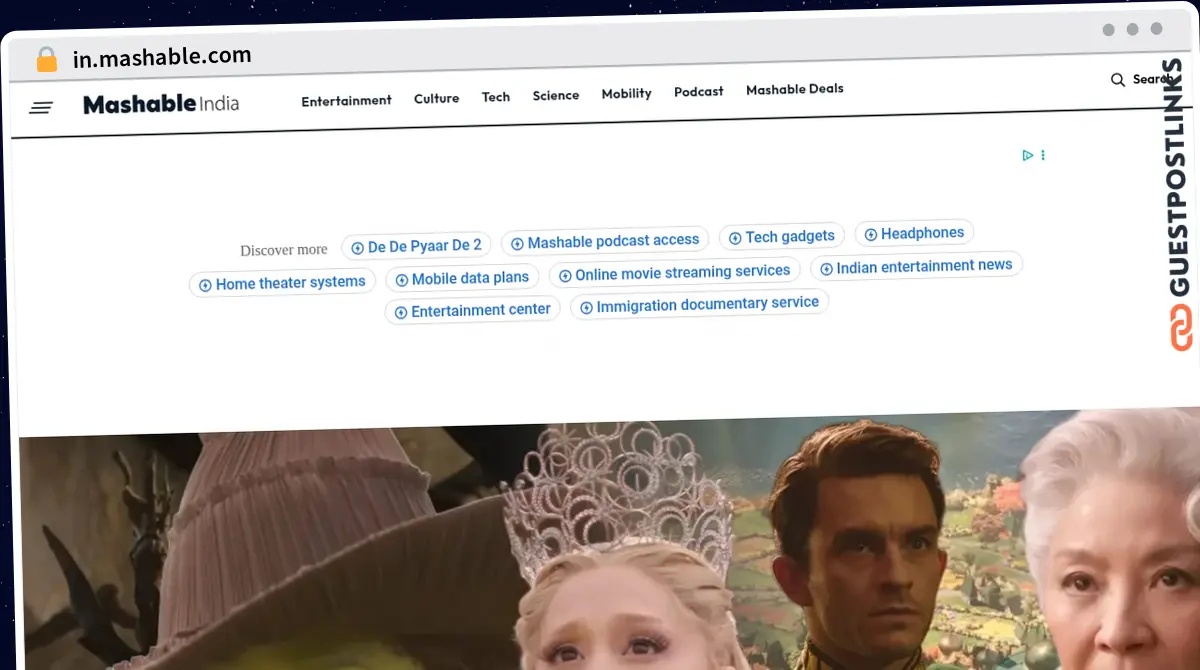Image resolution: width=1200 pixels, height=670 pixels.
Task: Open the hamburger menu icon
Action: click(x=41, y=107)
